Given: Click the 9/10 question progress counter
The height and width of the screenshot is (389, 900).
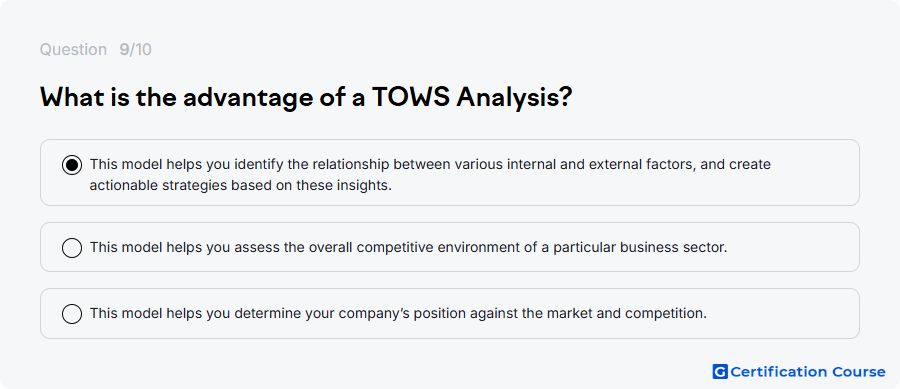Looking at the screenshot, I should click(x=135, y=50).
